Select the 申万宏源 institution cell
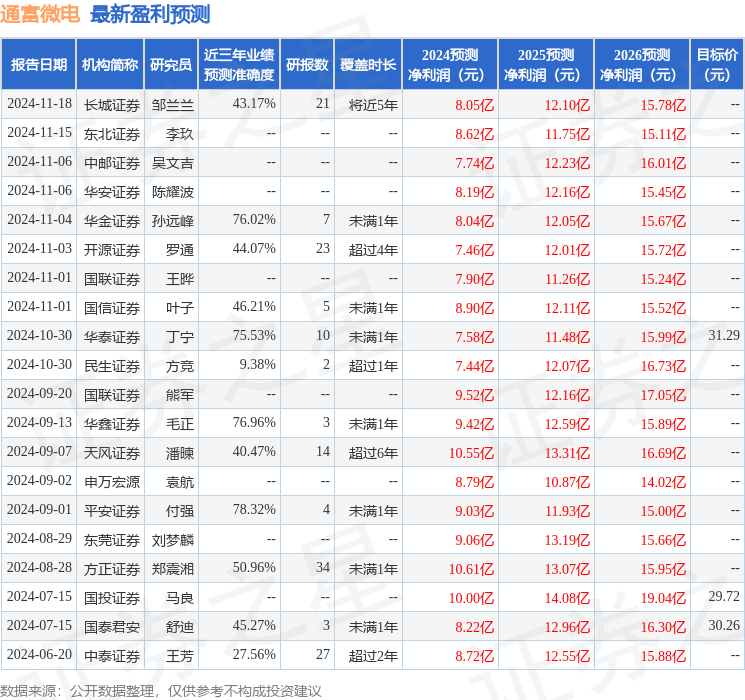745x700 pixels. 112,482
